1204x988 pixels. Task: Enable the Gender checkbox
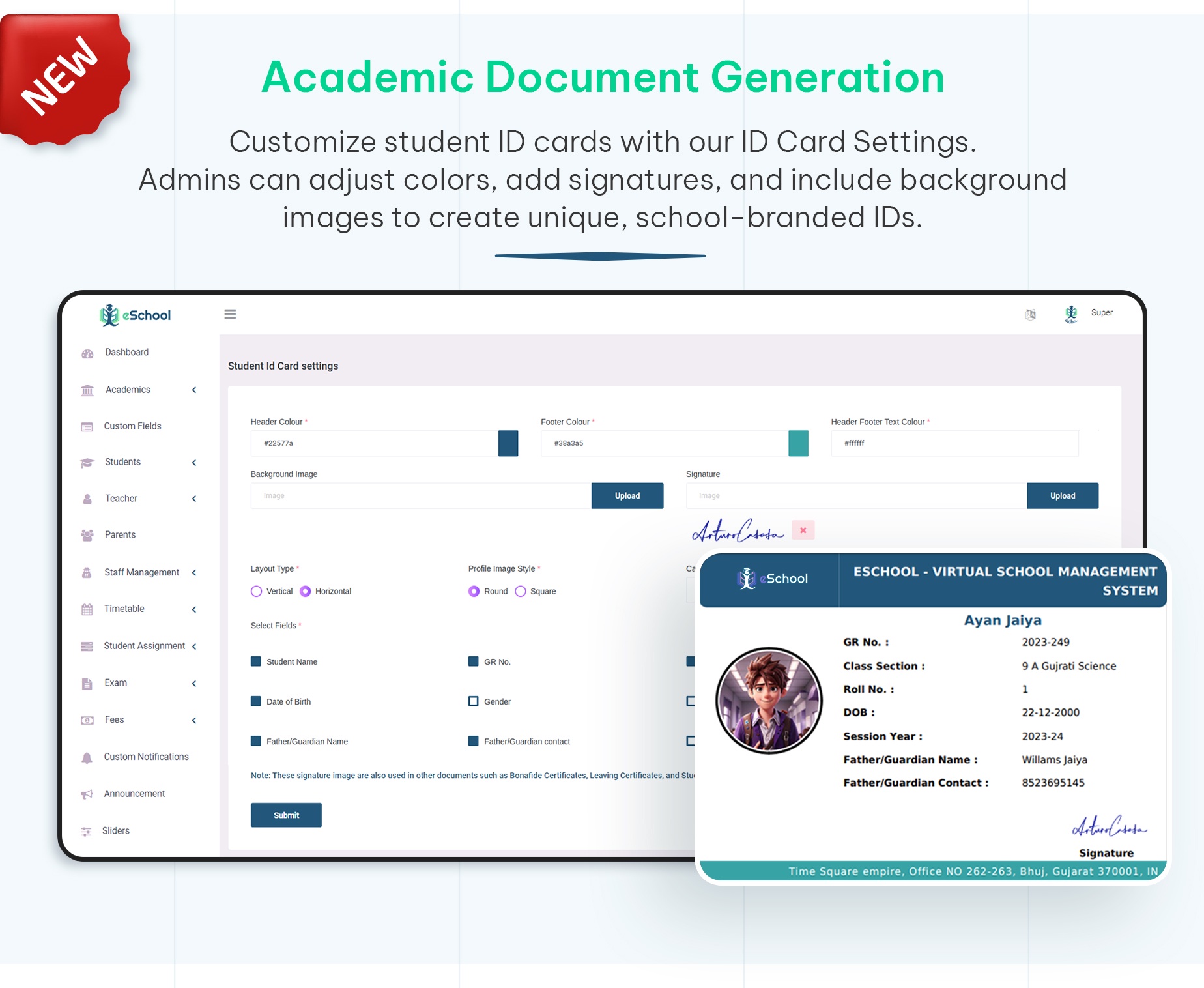click(x=473, y=701)
